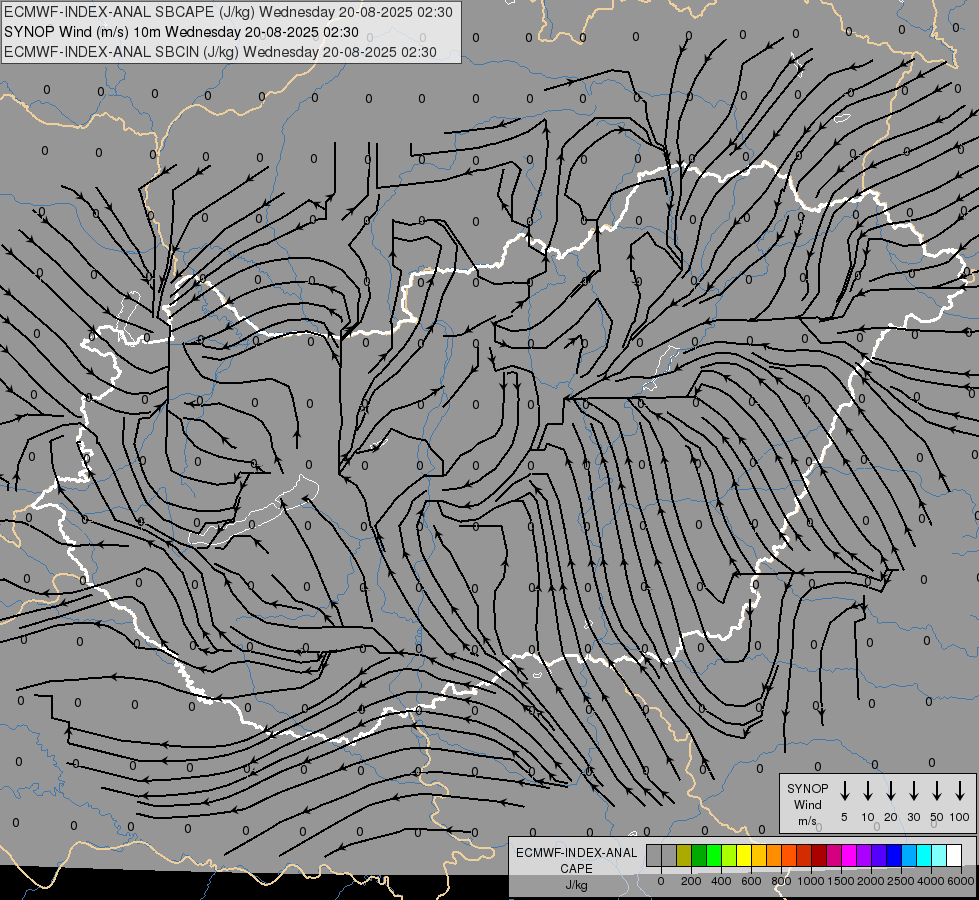Click the 30 value in wind legend

click(913, 817)
